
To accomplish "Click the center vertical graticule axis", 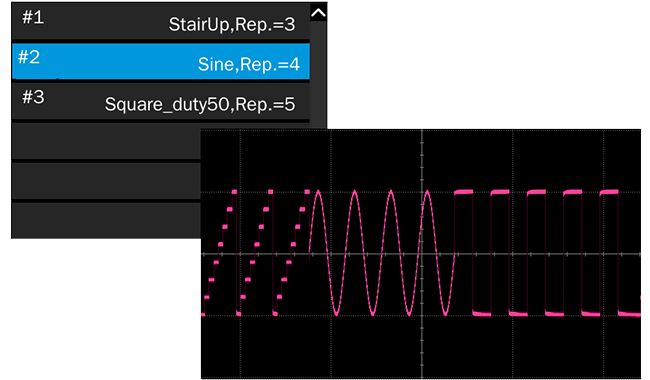I will pyautogui.click(x=422, y=254).
